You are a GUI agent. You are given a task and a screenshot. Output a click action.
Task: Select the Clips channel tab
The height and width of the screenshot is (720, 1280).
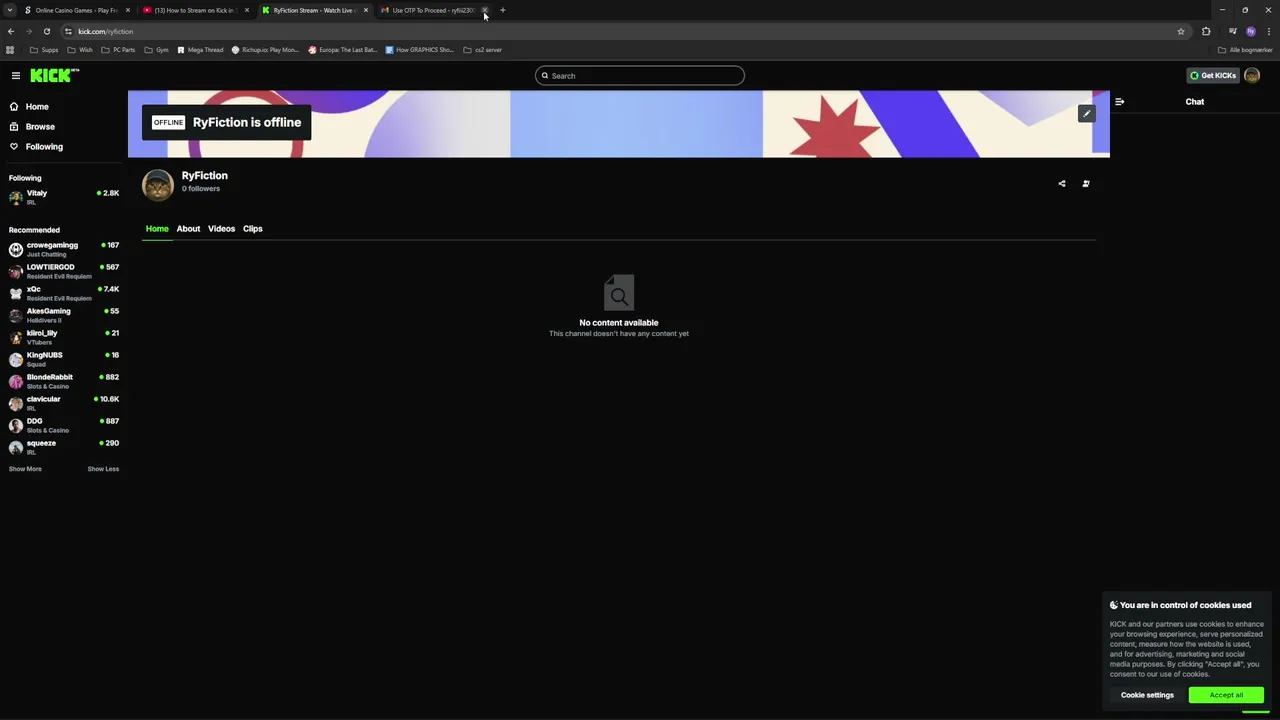coord(252,229)
